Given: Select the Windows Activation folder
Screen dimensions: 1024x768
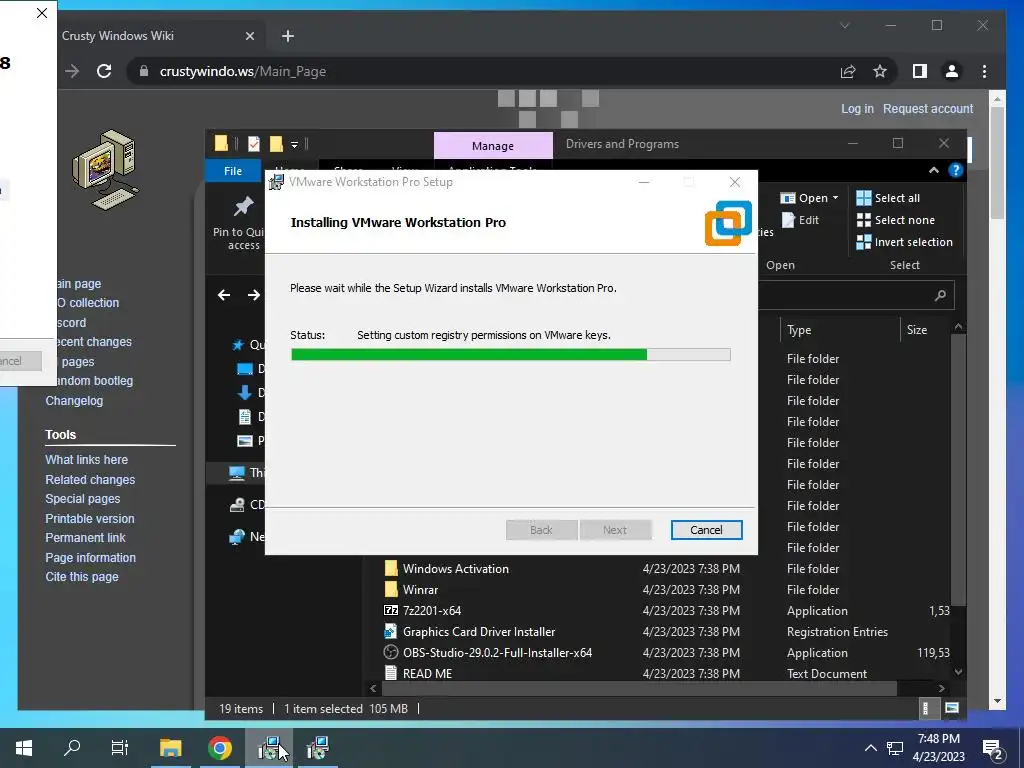Looking at the screenshot, I should click(x=455, y=569).
